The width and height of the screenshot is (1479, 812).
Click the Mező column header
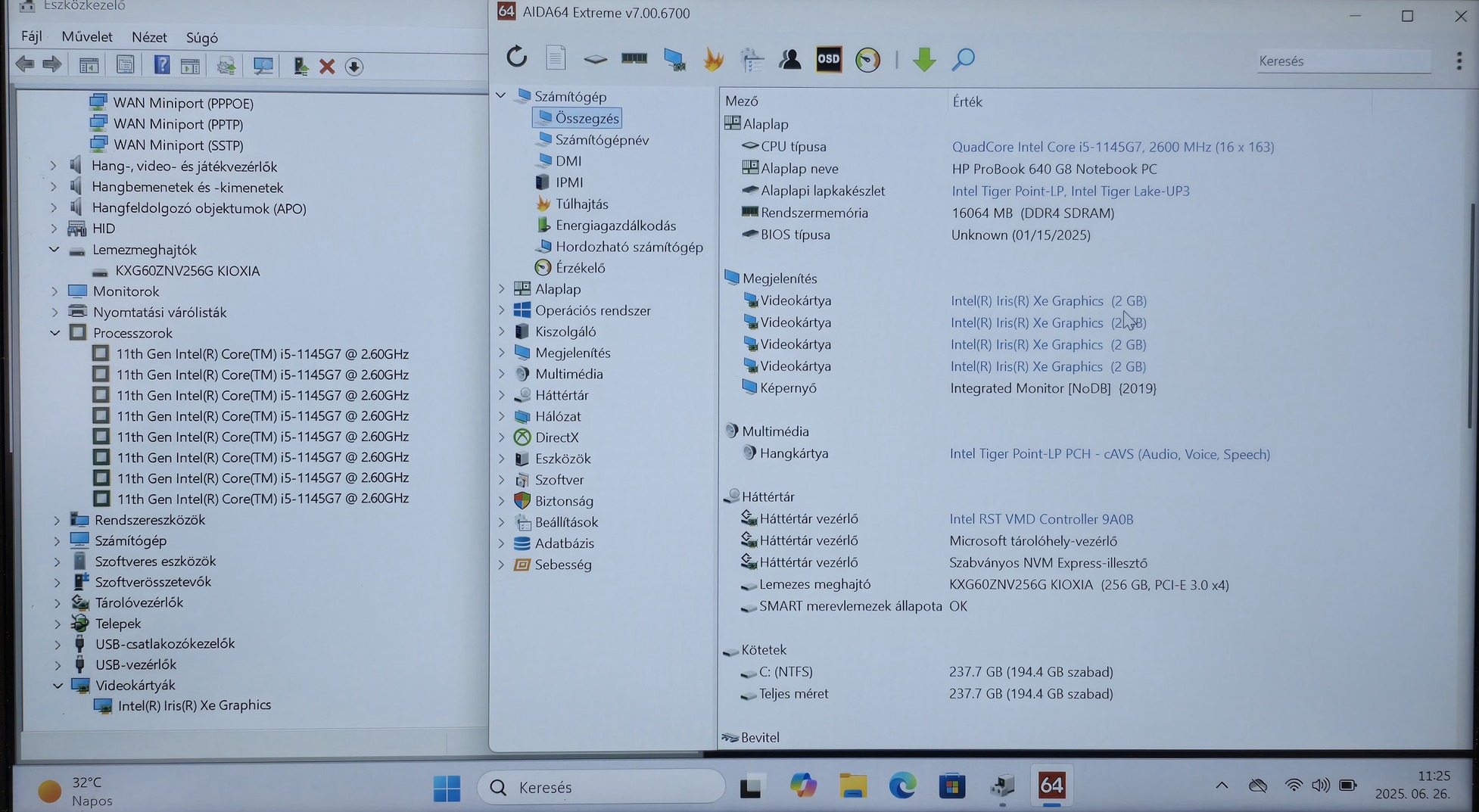click(x=741, y=101)
